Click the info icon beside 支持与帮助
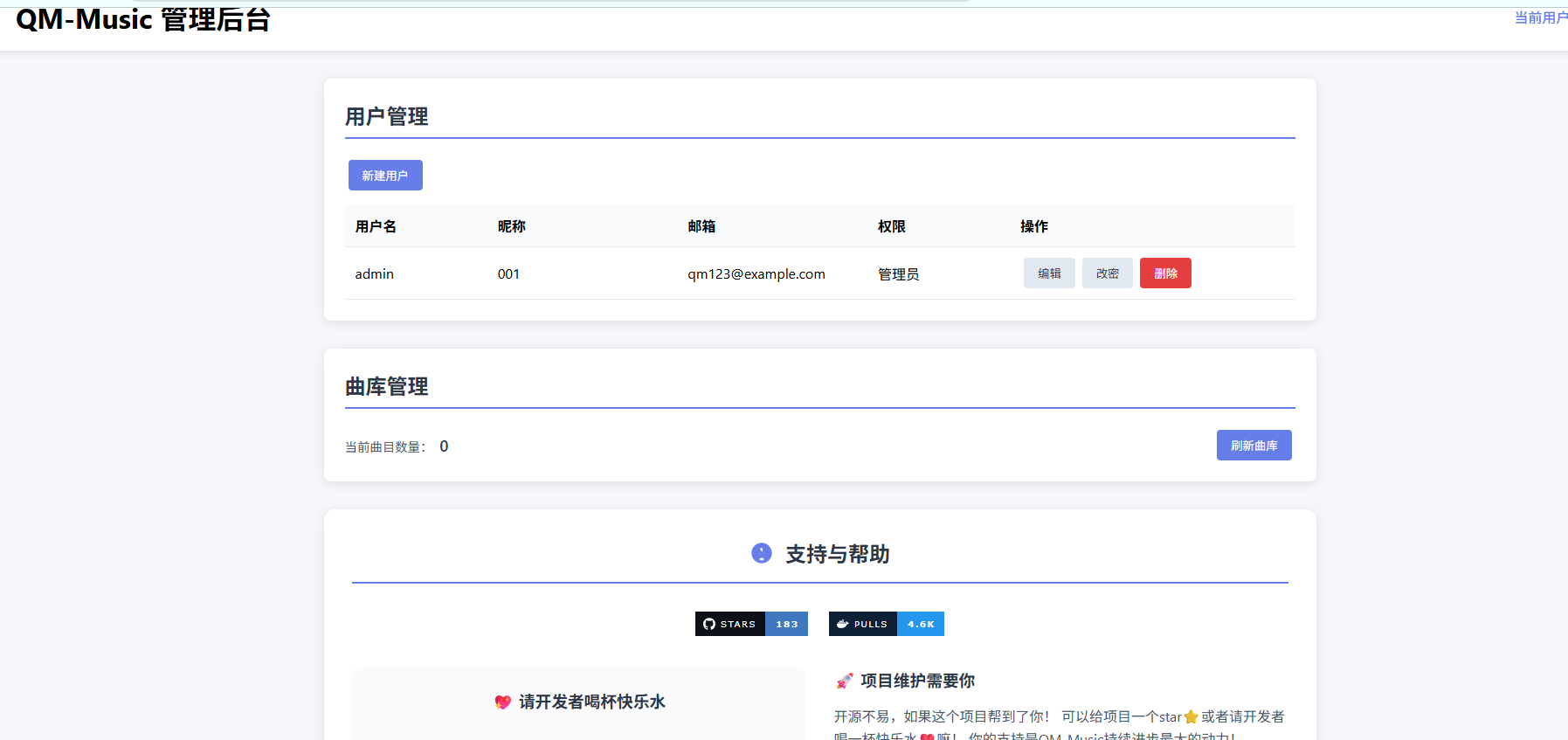Viewport: 1568px width, 740px height. coord(762,553)
